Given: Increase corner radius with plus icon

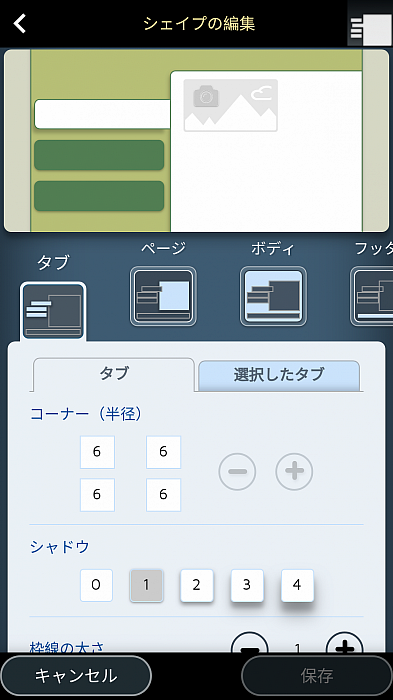Looking at the screenshot, I should (294, 471).
